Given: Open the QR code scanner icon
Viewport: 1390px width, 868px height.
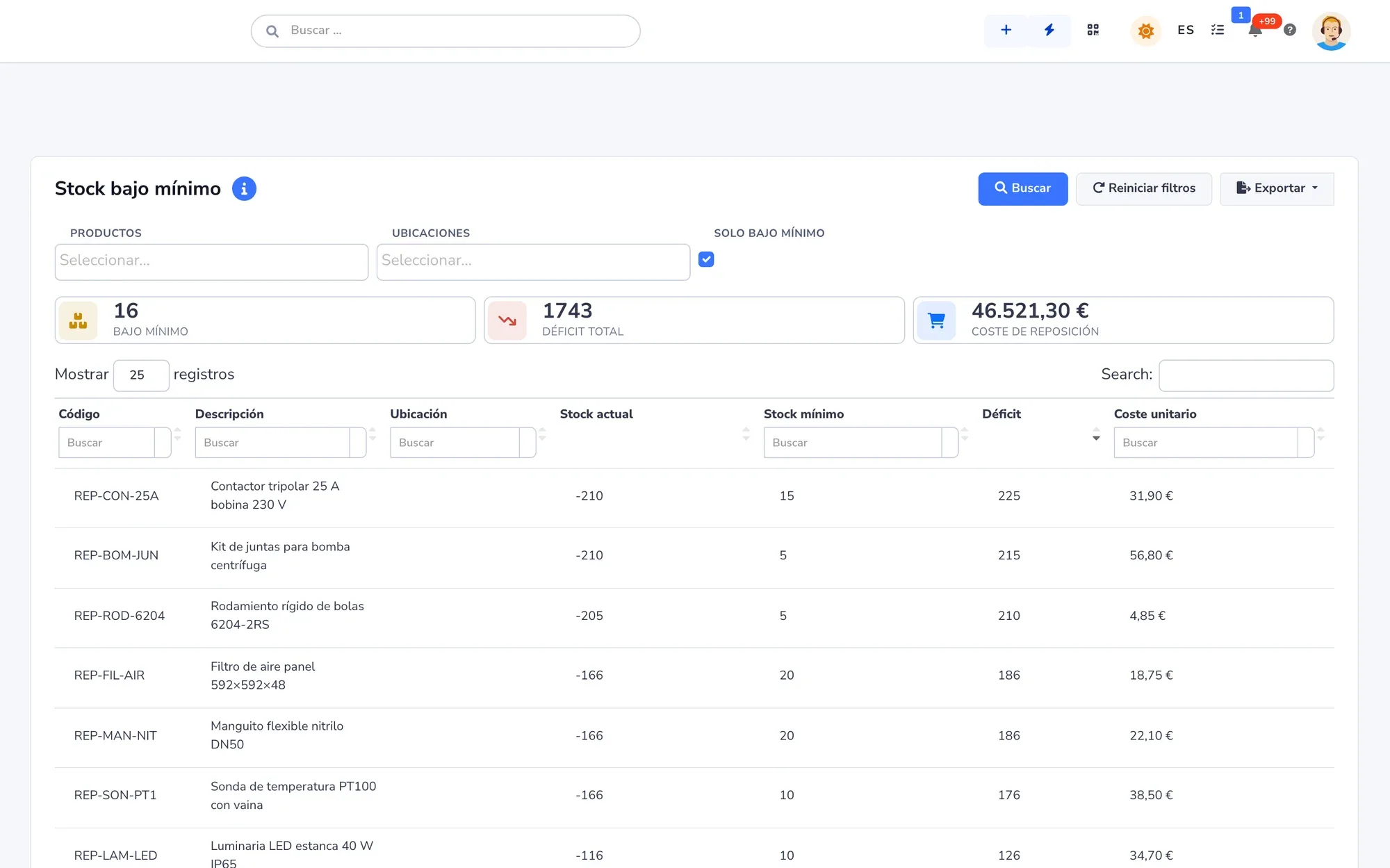Looking at the screenshot, I should pyautogui.click(x=1093, y=30).
